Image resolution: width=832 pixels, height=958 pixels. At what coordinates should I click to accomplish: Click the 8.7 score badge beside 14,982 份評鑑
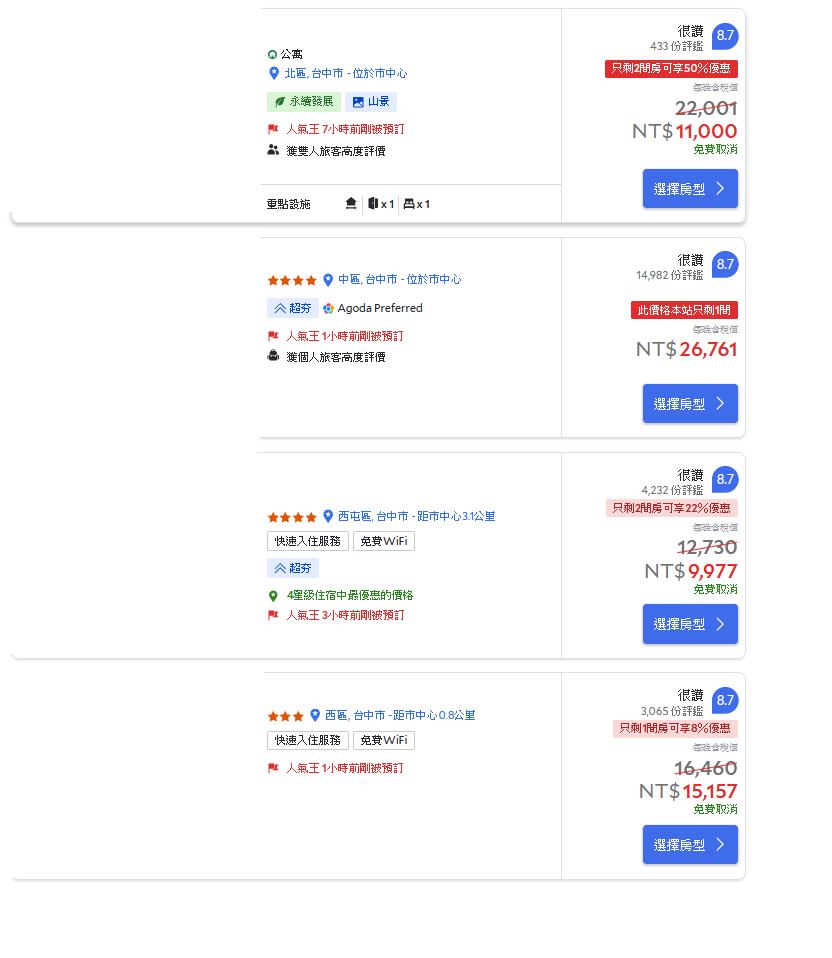pyautogui.click(x=725, y=265)
